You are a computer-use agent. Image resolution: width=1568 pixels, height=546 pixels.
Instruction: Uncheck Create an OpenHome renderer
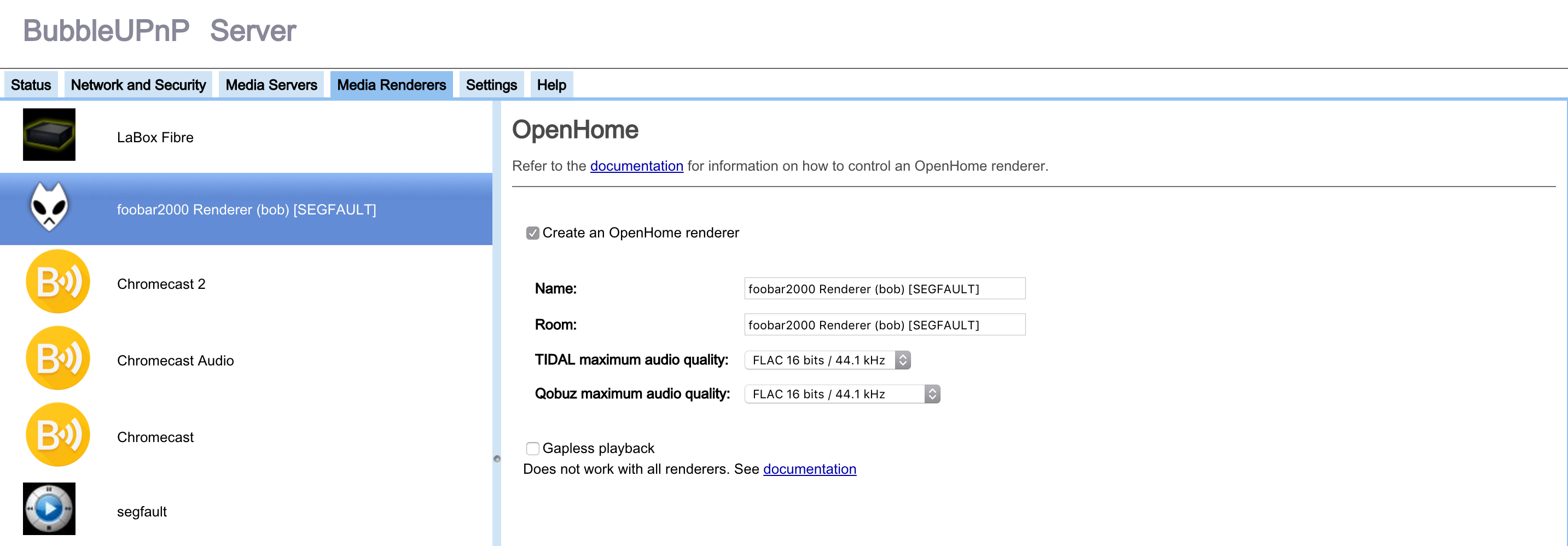coord(533,233)
